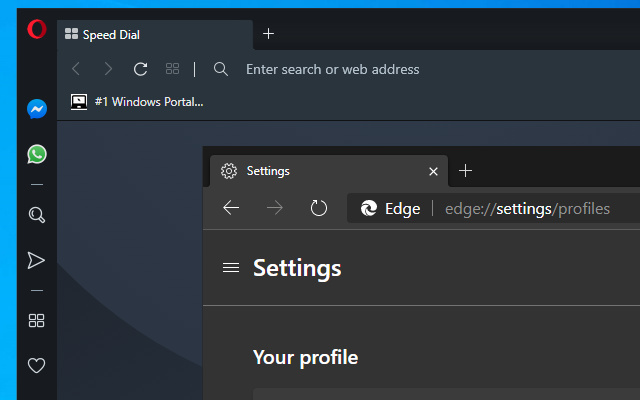Go back in Edge

tap(231, 208)
